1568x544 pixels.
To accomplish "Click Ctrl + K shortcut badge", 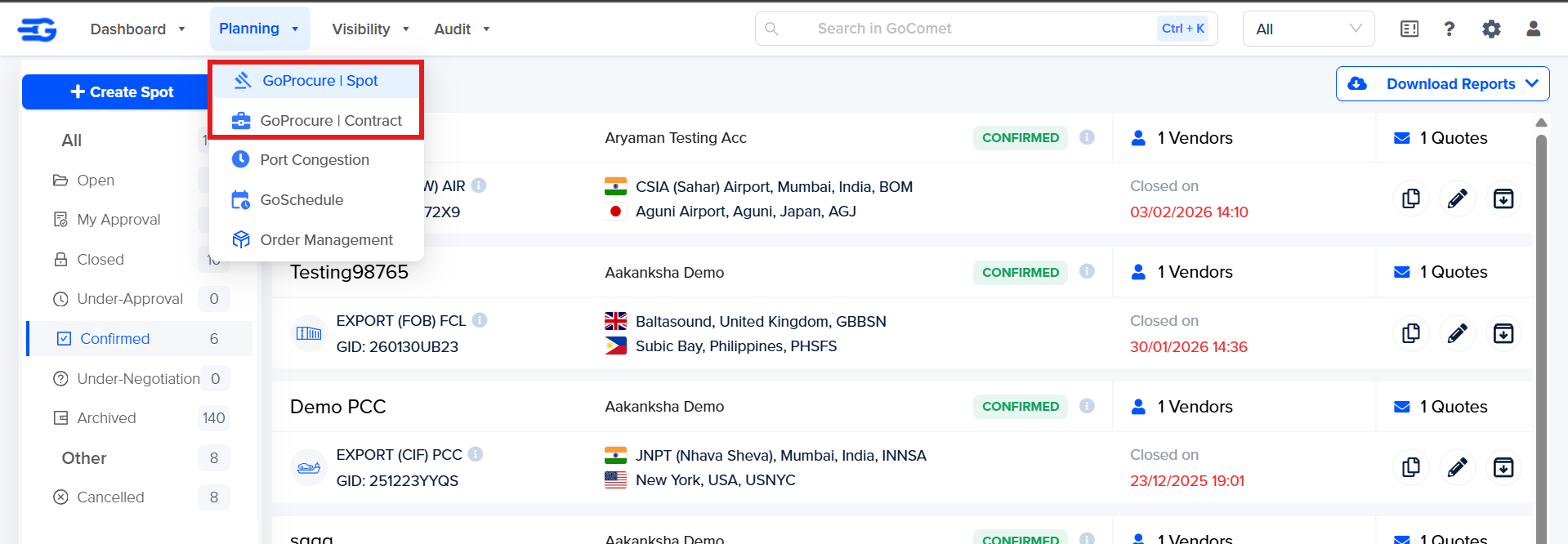I will click(1182, 29).
